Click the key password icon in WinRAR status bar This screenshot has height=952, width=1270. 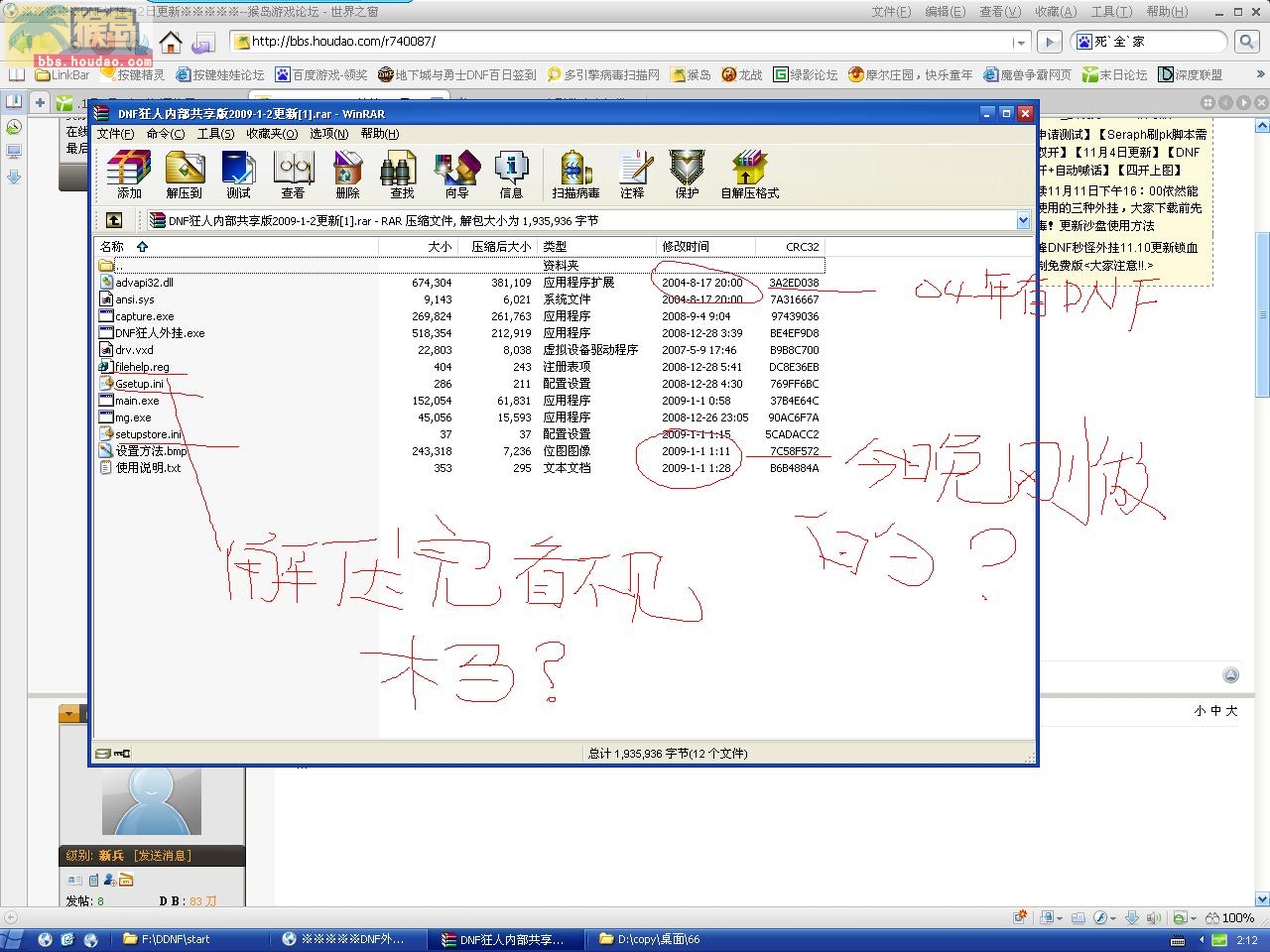(x=122, y=754)
